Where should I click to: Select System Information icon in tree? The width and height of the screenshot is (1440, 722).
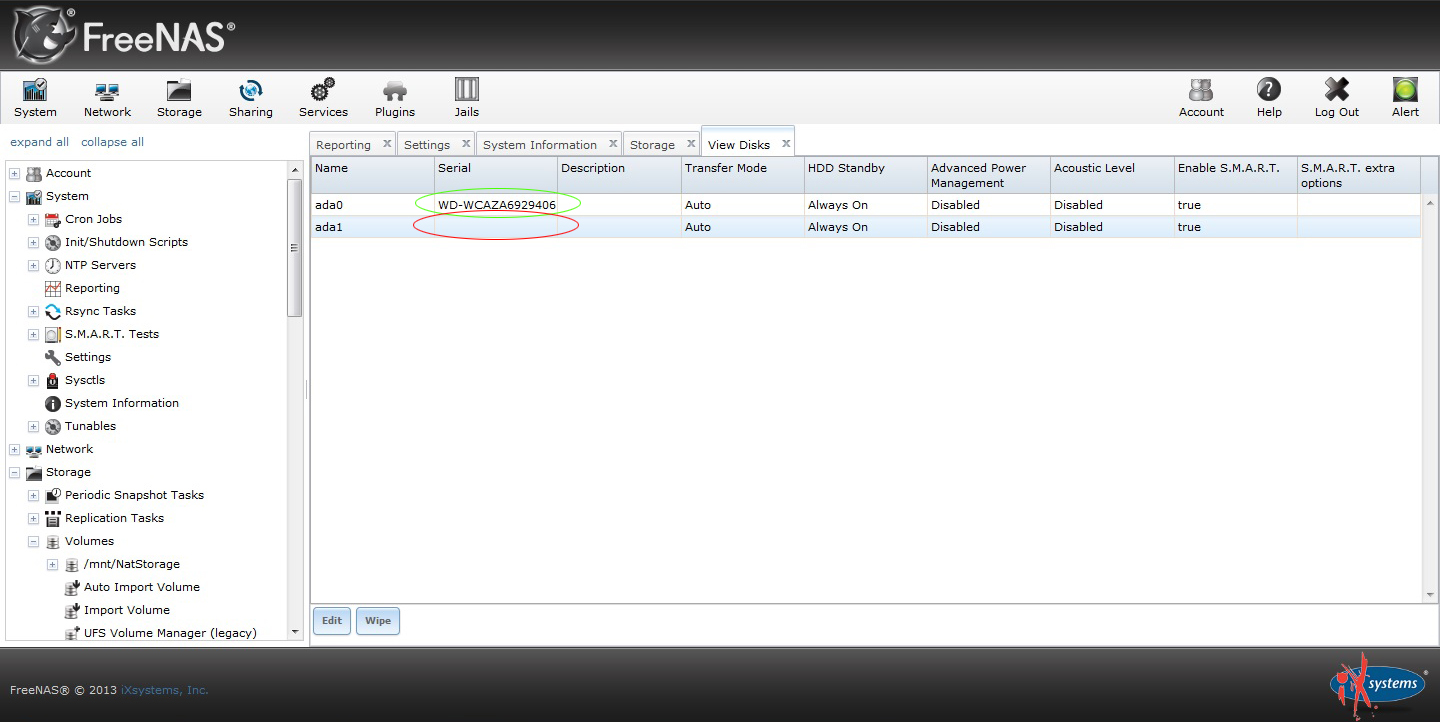point(53,403)
